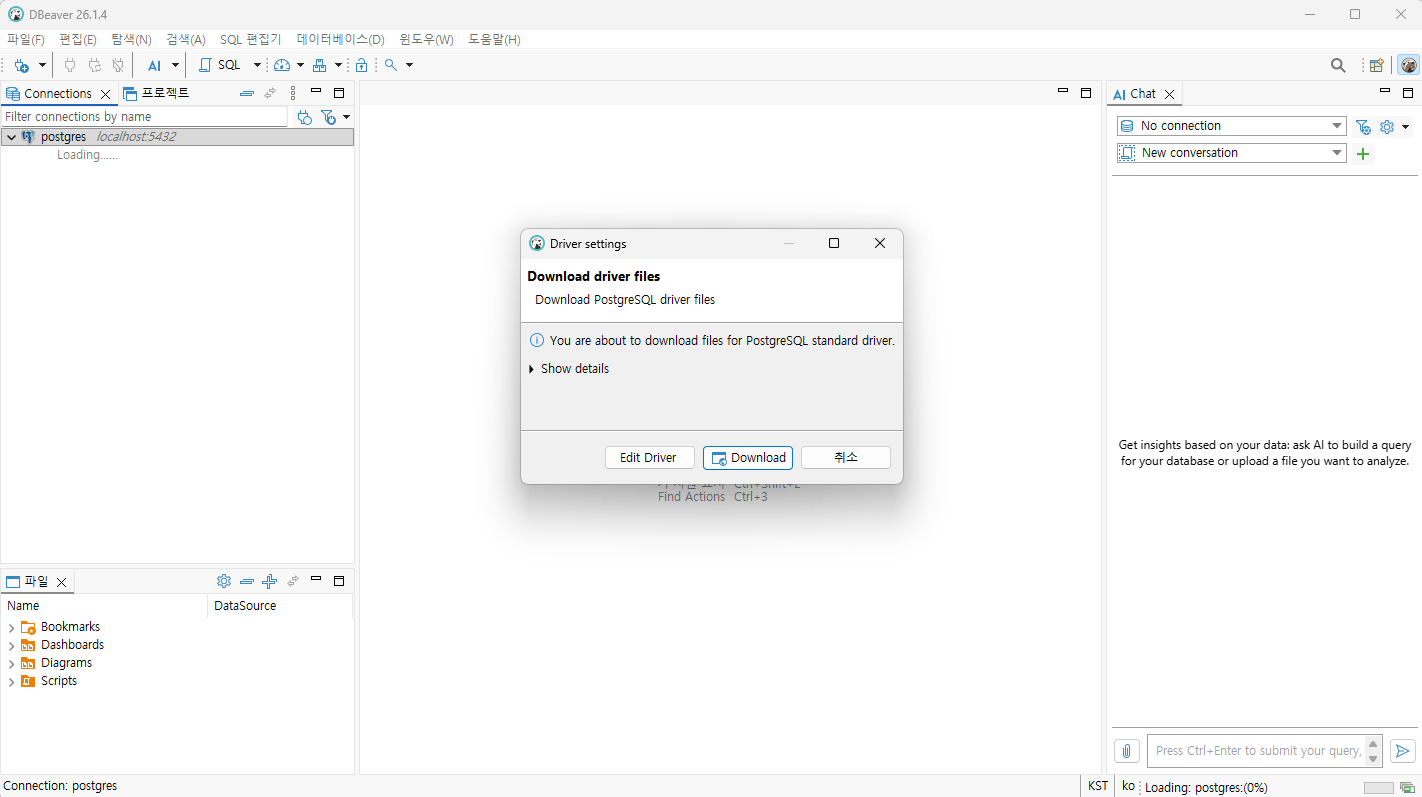Click Collapse All icon in Connections panel

[x=247, y=93]
